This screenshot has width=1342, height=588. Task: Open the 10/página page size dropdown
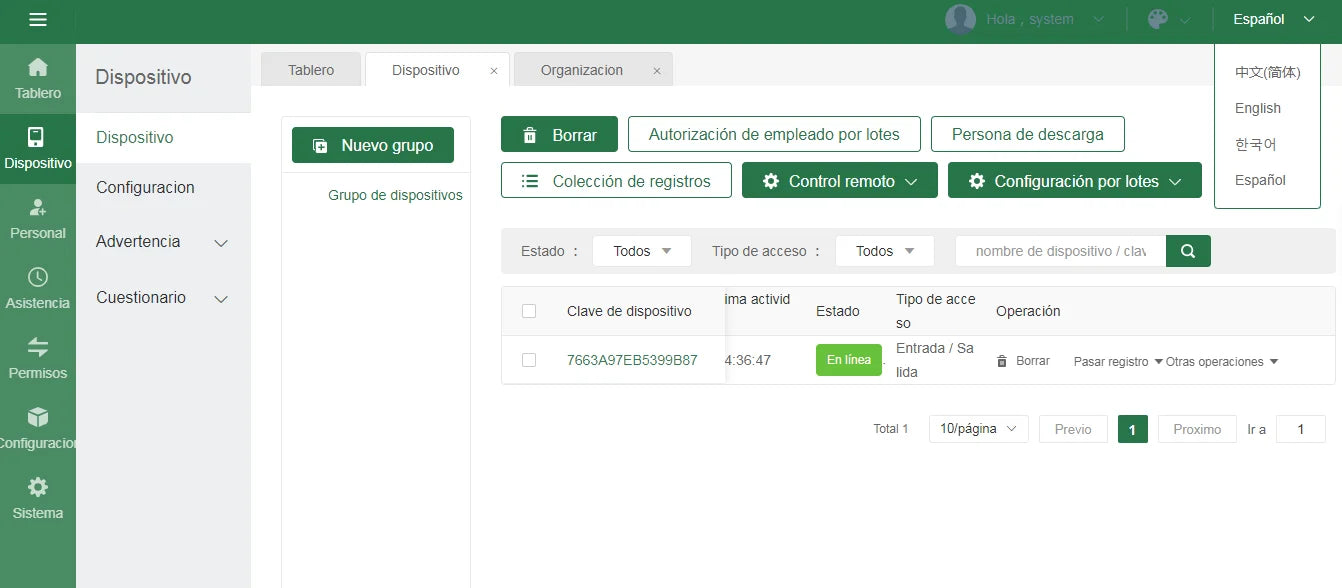tap(977, 428)
